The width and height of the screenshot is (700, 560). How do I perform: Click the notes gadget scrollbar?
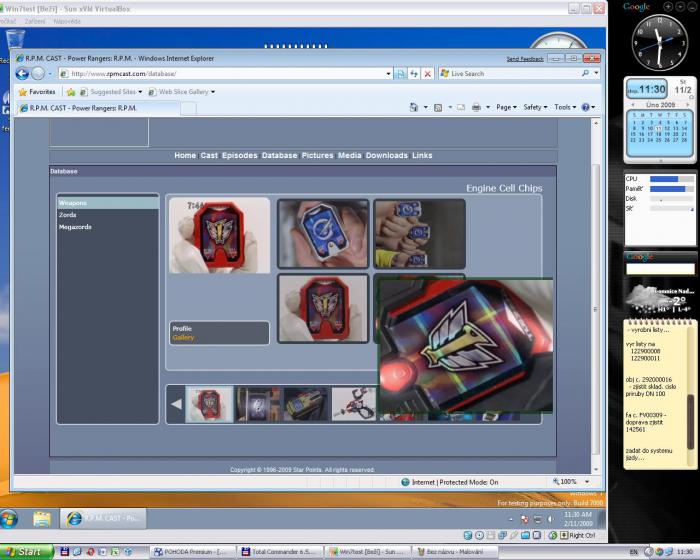[x=691, y=424]
